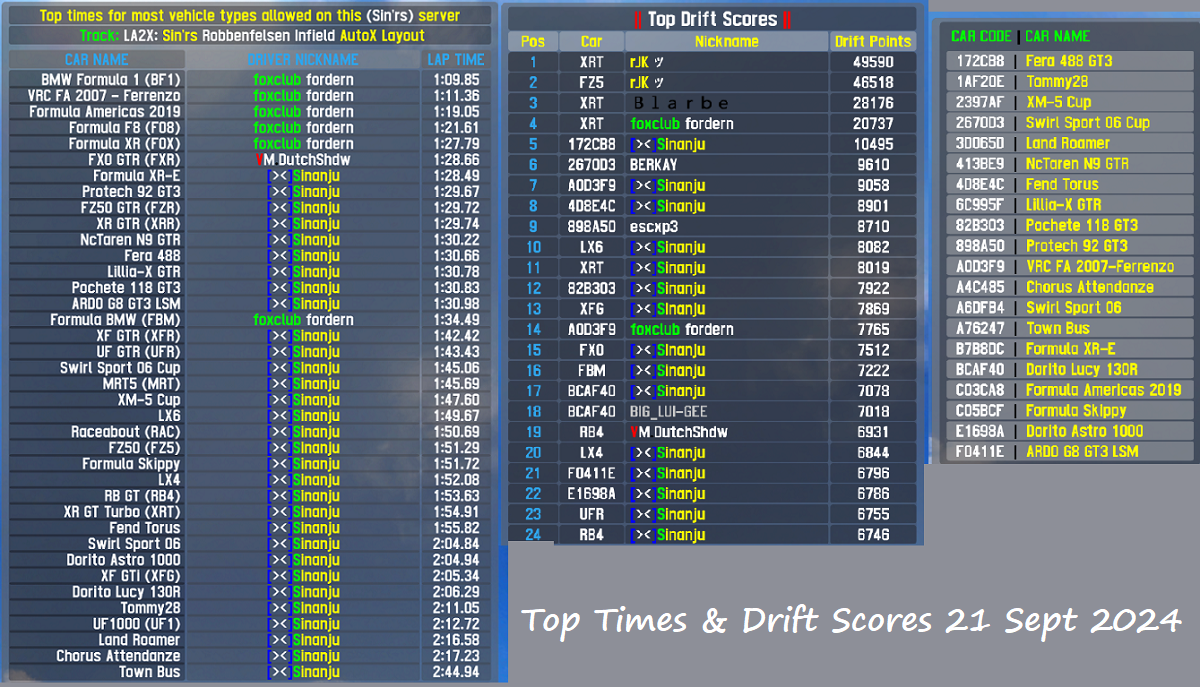The height and width of the screenshot is (687, 1200).
Task: Click 'Protech 92 GT3' in lap times table
Action: [131, 192]
